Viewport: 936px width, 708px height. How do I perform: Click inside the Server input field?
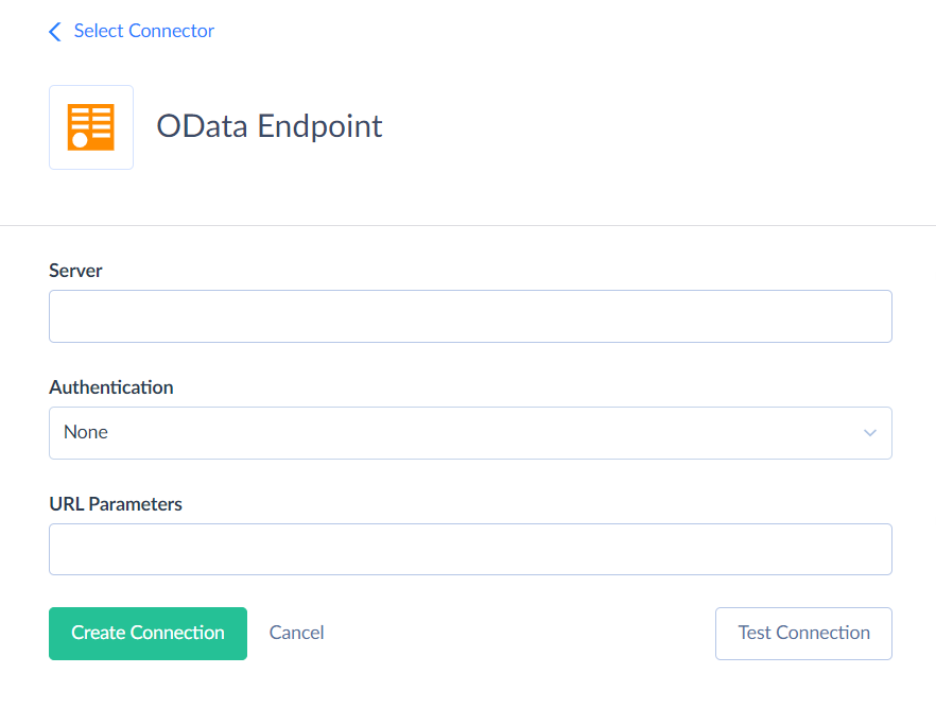point(470,316)
